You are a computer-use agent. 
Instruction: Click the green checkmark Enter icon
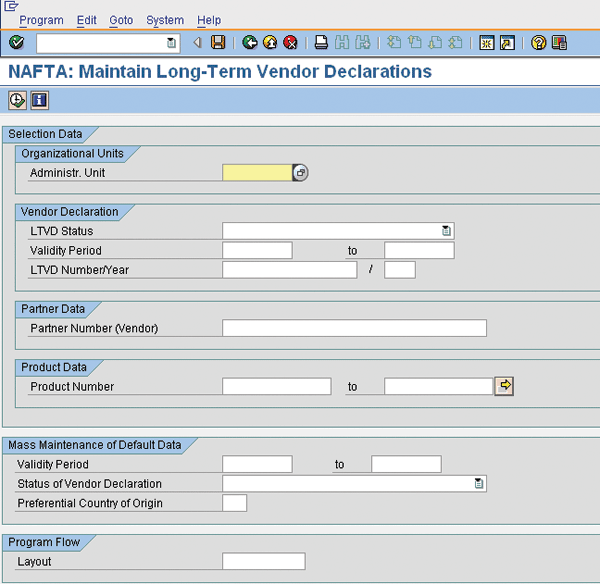click(x=16, y=42)
